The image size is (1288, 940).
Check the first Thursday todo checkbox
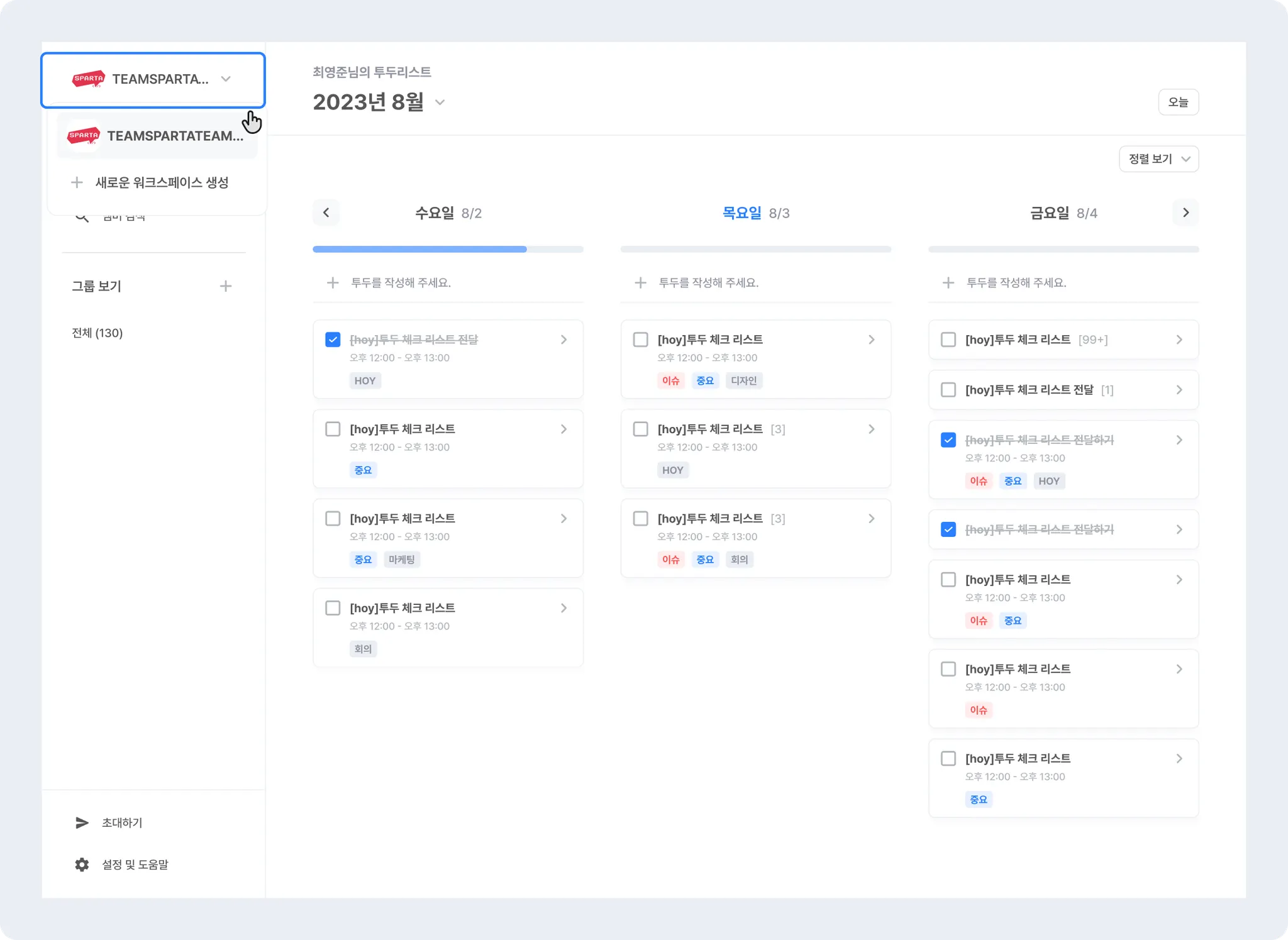[640, 340]
